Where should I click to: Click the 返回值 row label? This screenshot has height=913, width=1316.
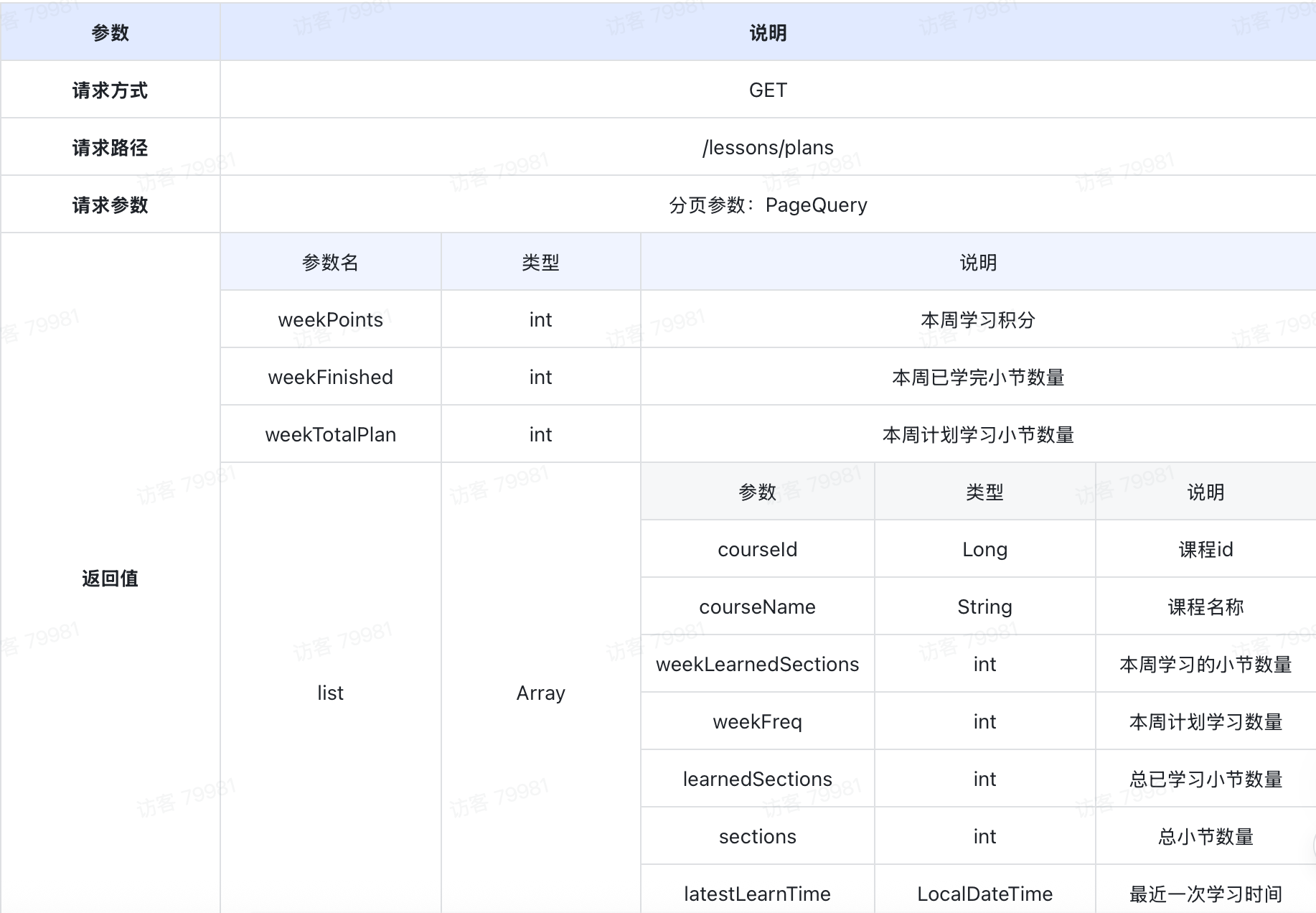110,579
